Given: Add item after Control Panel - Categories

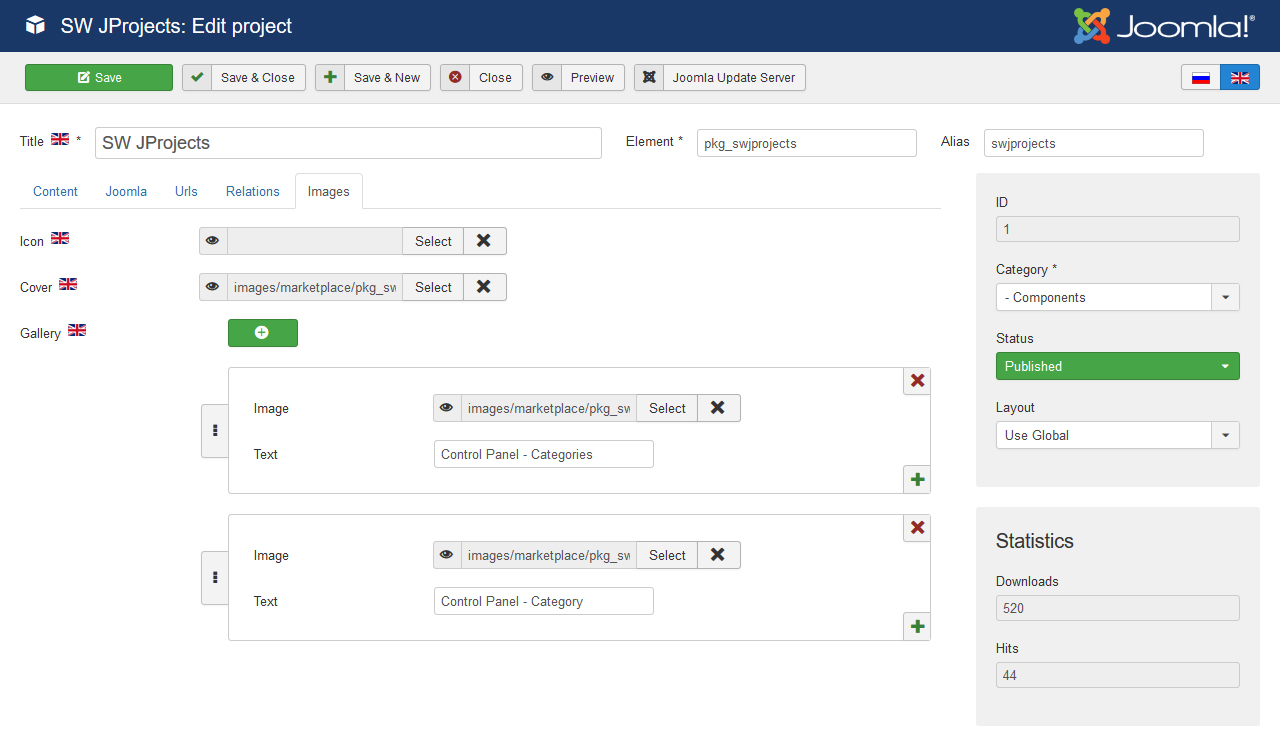Looking at the screenshot, I should (x=917, y=480).
